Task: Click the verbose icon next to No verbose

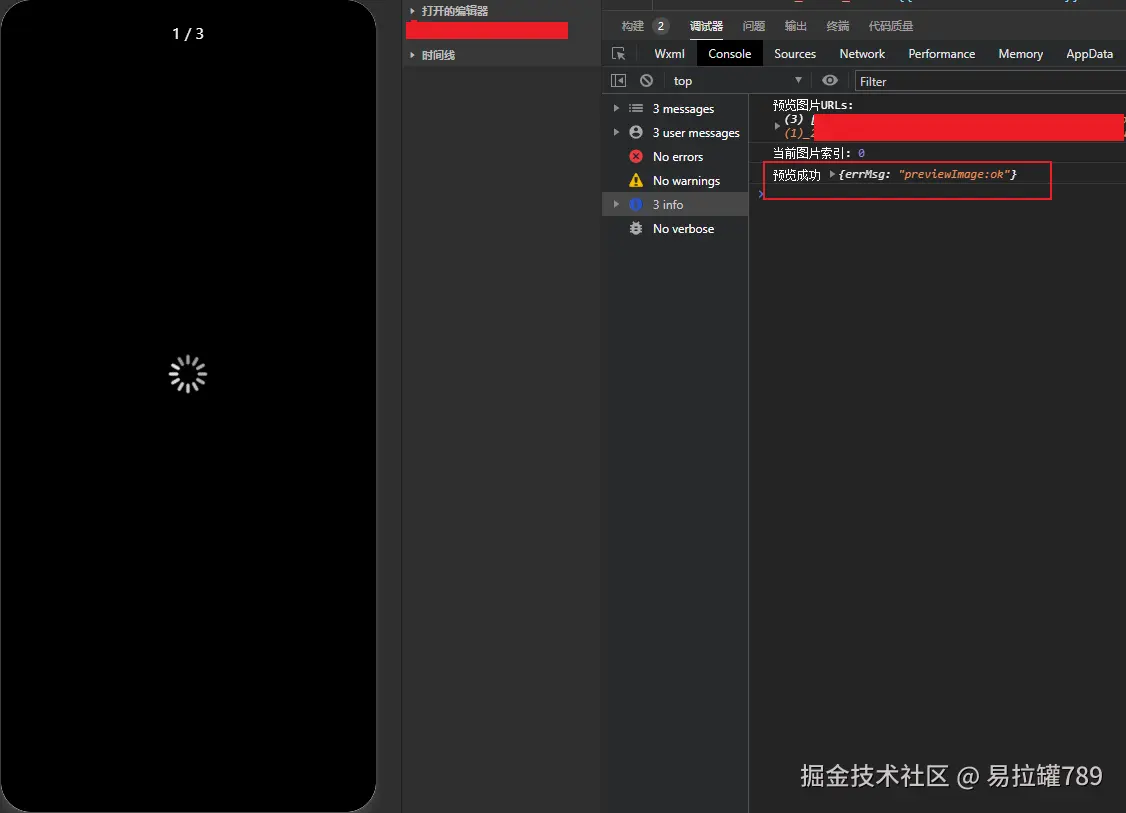Action: [636, 228]
